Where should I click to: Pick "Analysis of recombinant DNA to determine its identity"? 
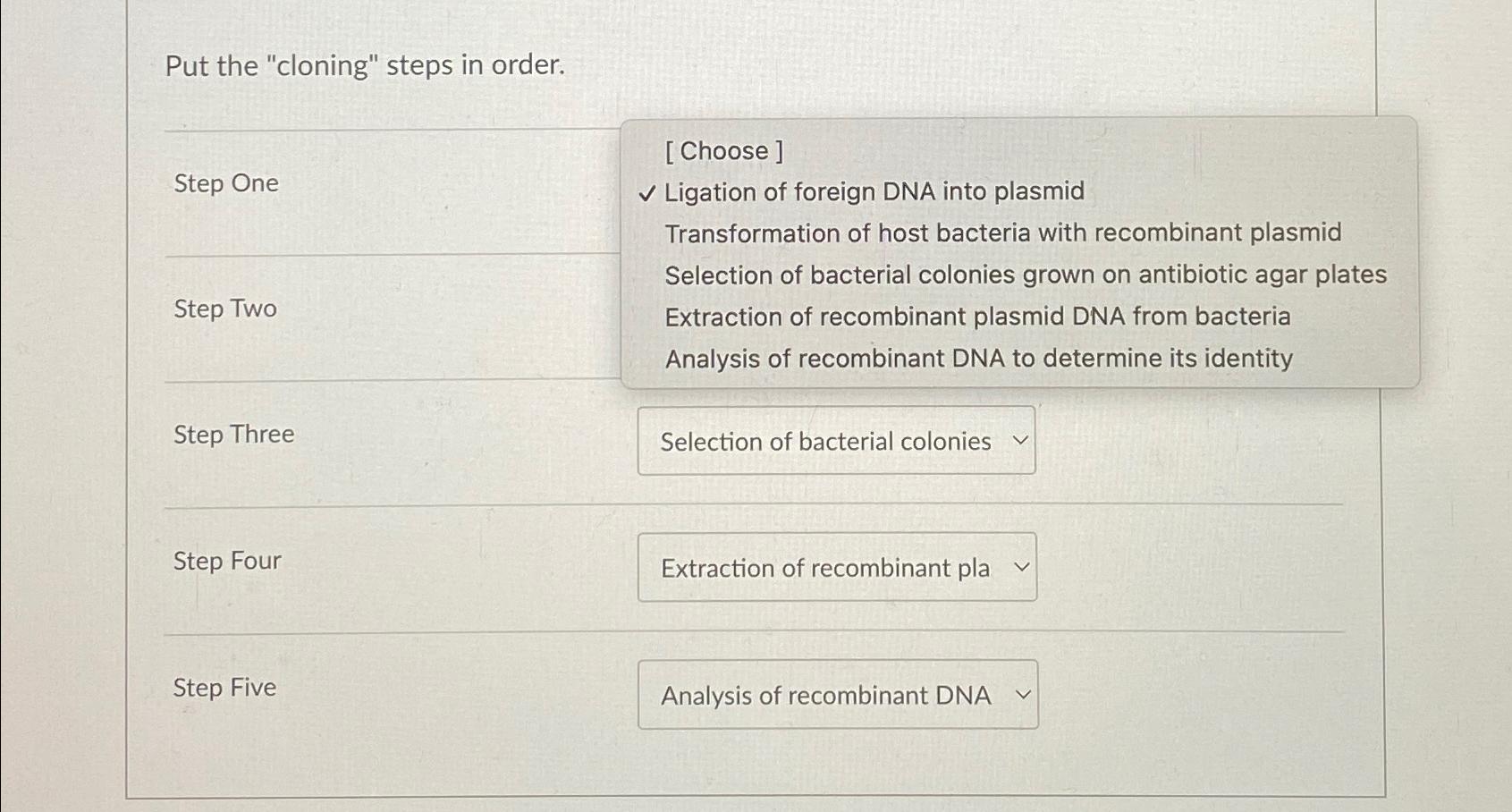(x=978, y=358)
